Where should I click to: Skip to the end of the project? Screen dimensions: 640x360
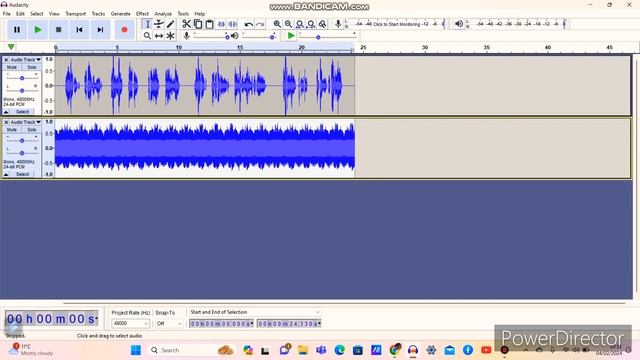(x=100, y=30)
